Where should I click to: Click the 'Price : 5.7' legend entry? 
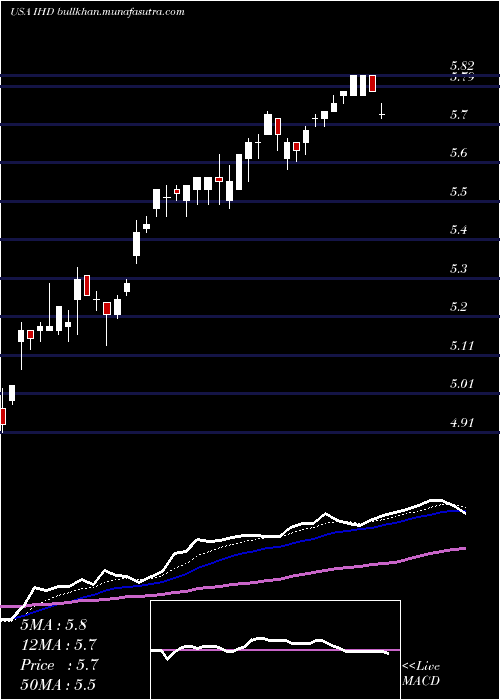(x=59, y=665)
